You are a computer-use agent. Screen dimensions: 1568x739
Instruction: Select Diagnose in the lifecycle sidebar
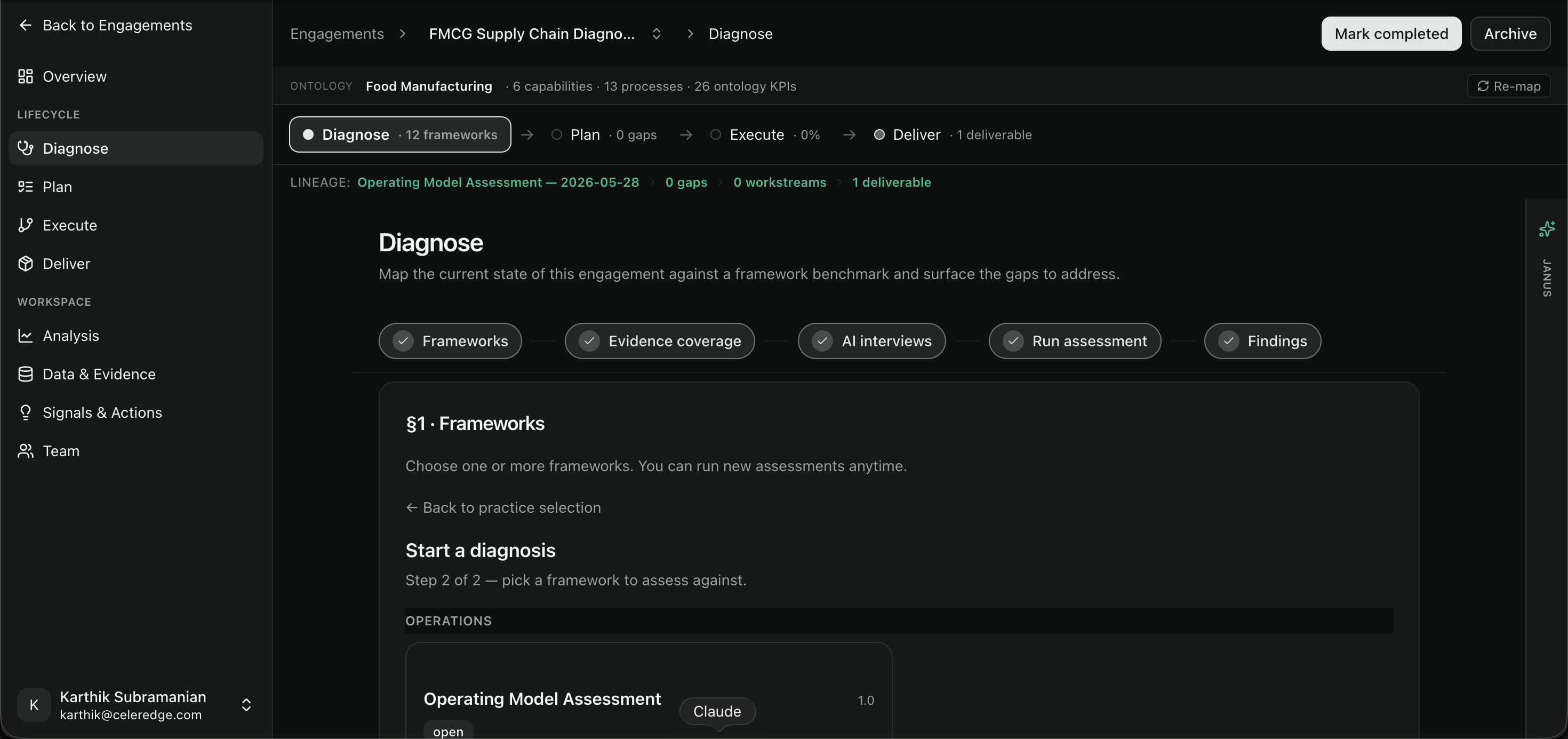coord(136,148)
